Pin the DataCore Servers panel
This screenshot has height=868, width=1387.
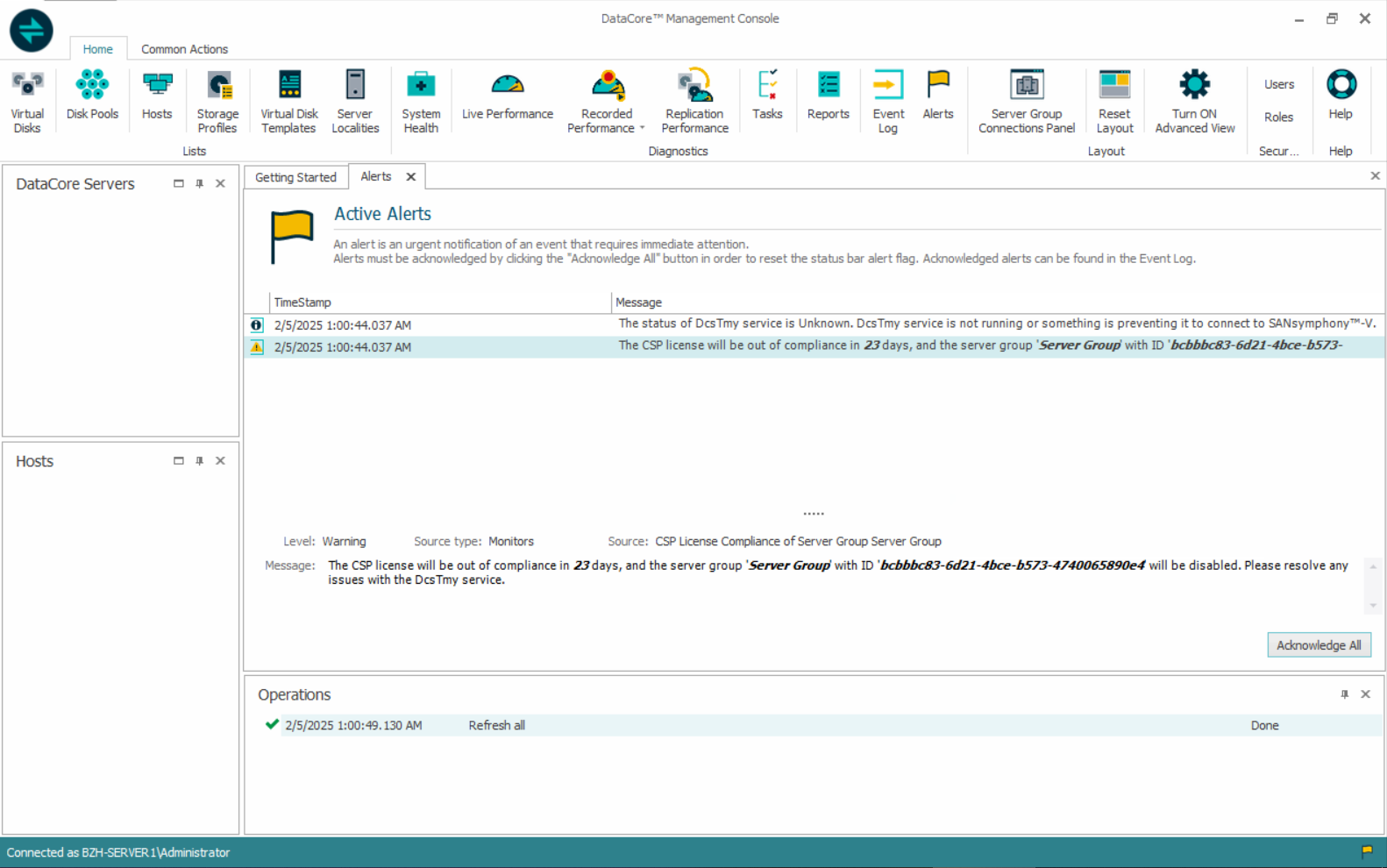click(200, 183)
